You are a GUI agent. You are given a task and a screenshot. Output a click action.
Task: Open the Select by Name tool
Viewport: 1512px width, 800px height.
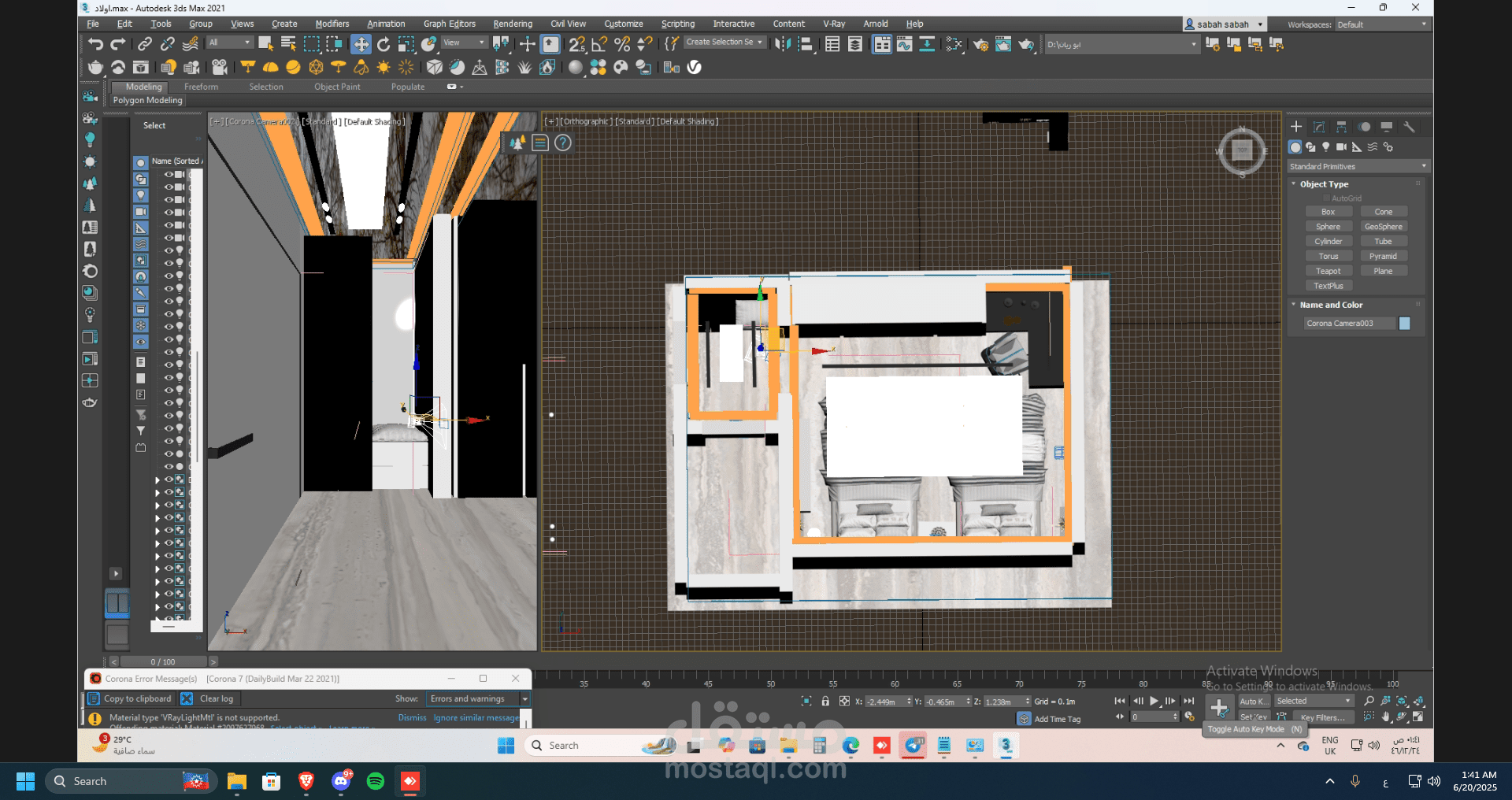pyautogui.click(x=288, y=44)
